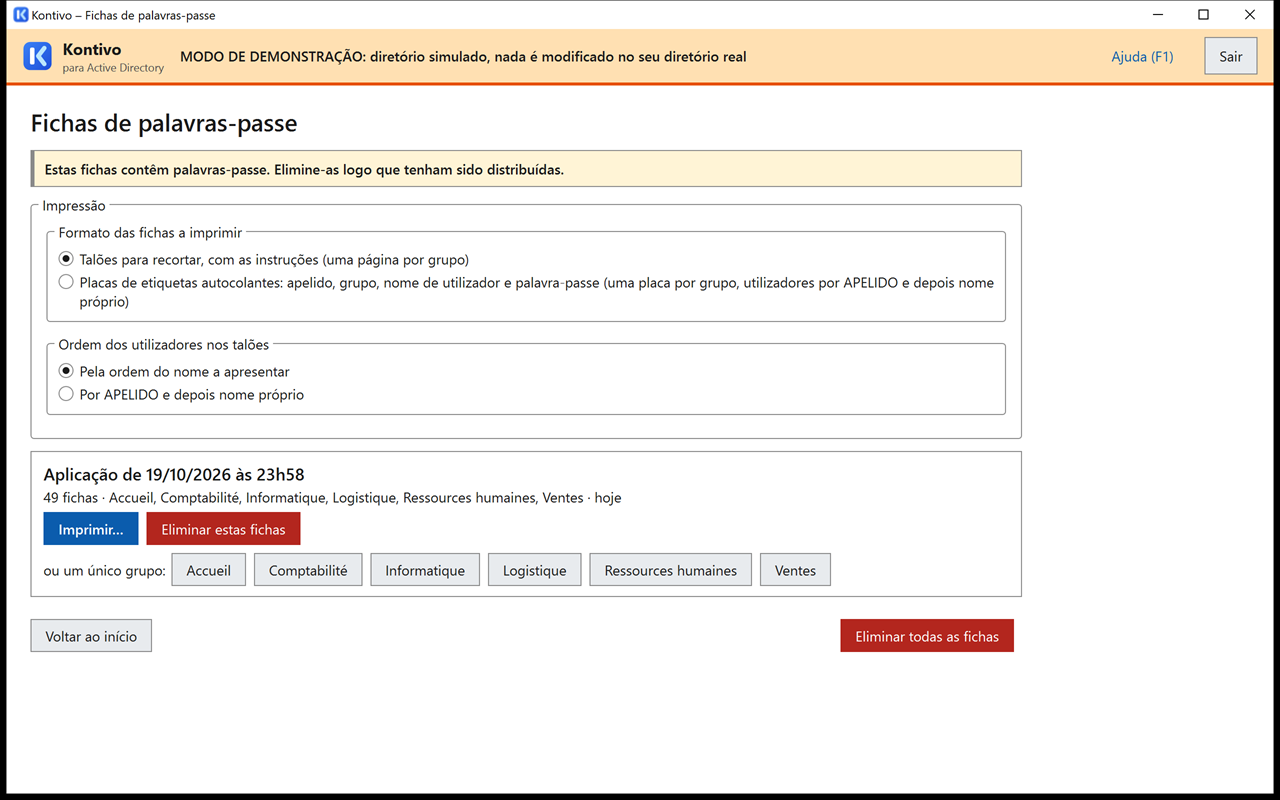Click 'Eliminar estas fichas' red button
The image size is (1280, 800).
point(223,529)
